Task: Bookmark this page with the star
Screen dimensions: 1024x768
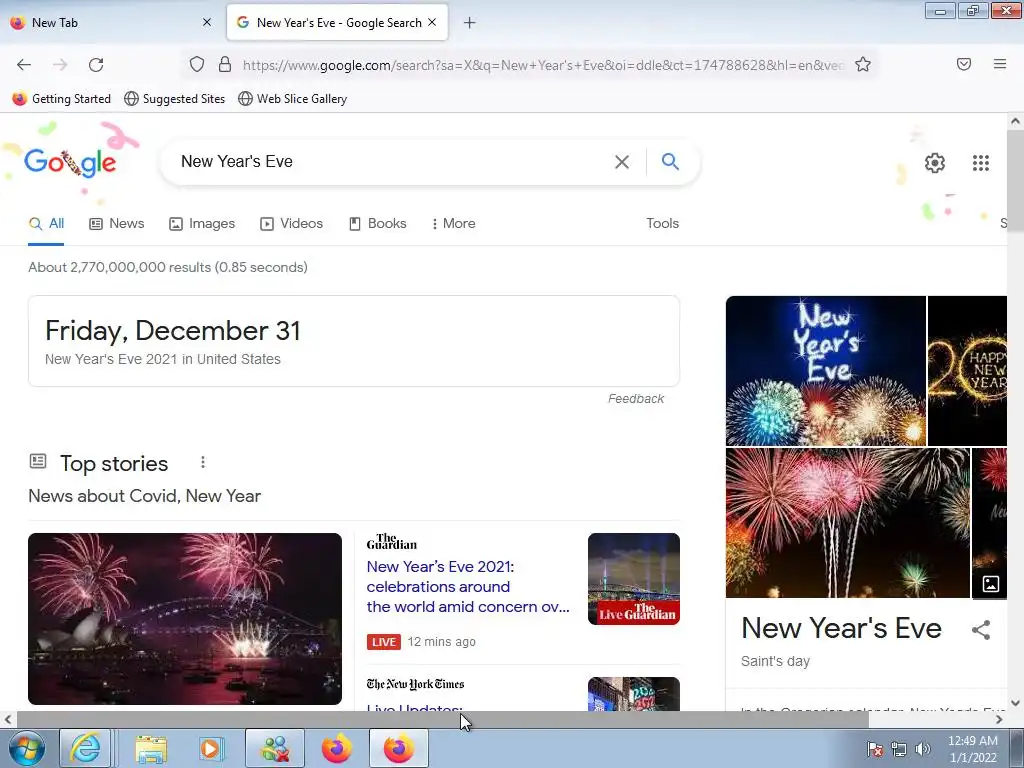Action: click(x=863, y=64)
